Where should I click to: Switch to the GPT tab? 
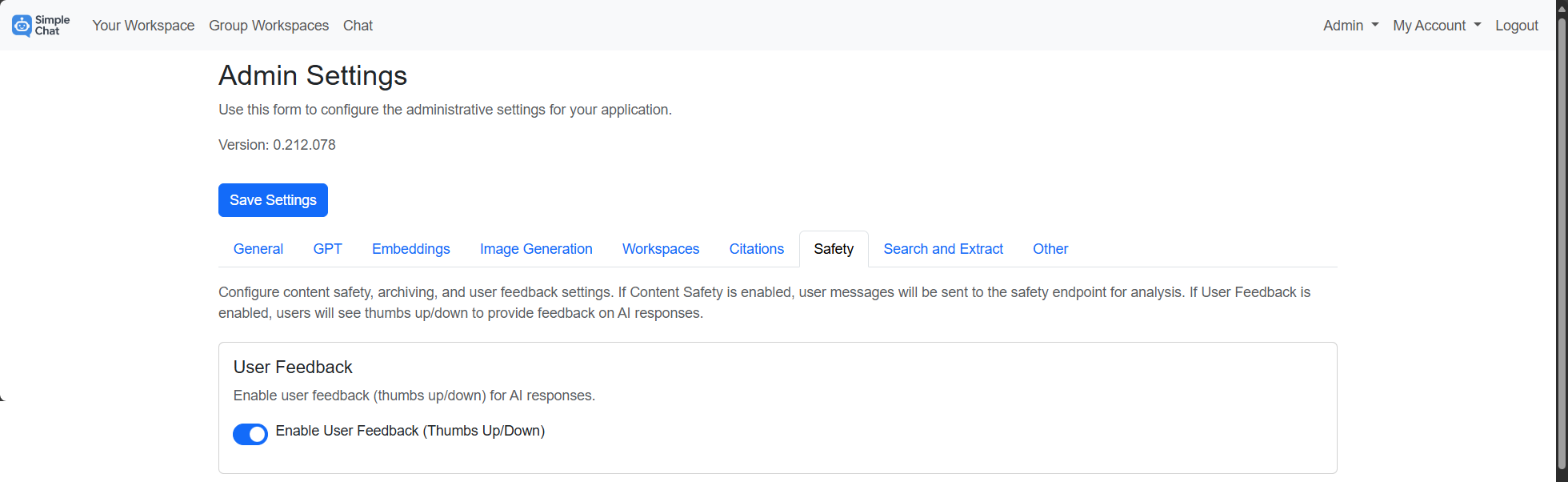pyautogui.click(x=328, y=249)
